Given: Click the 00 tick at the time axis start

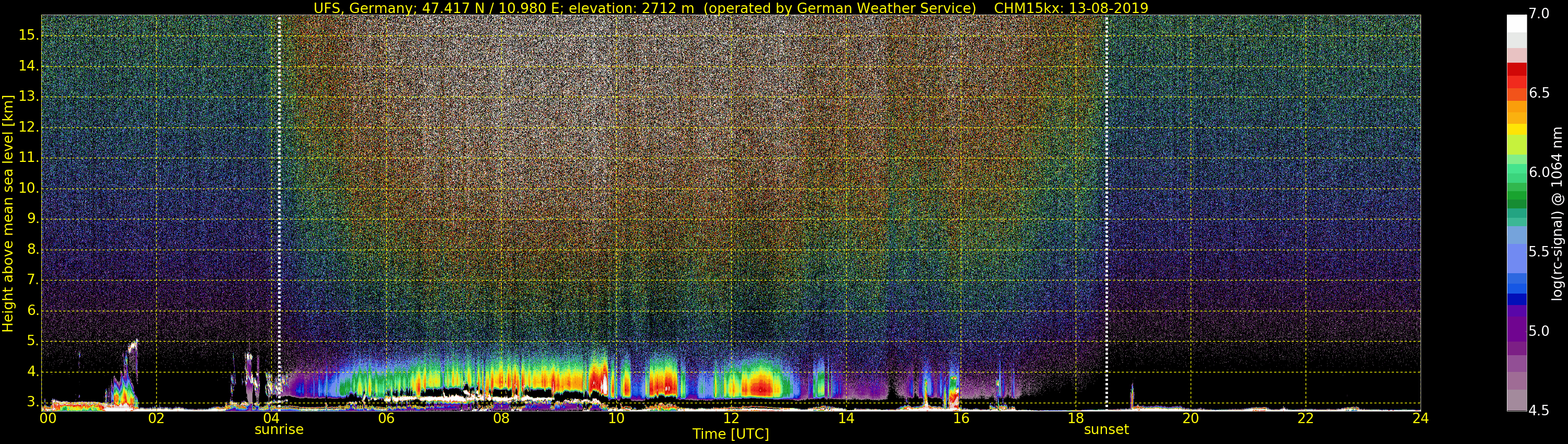Looking at the screenshot, I should click(x=48, y=418).
